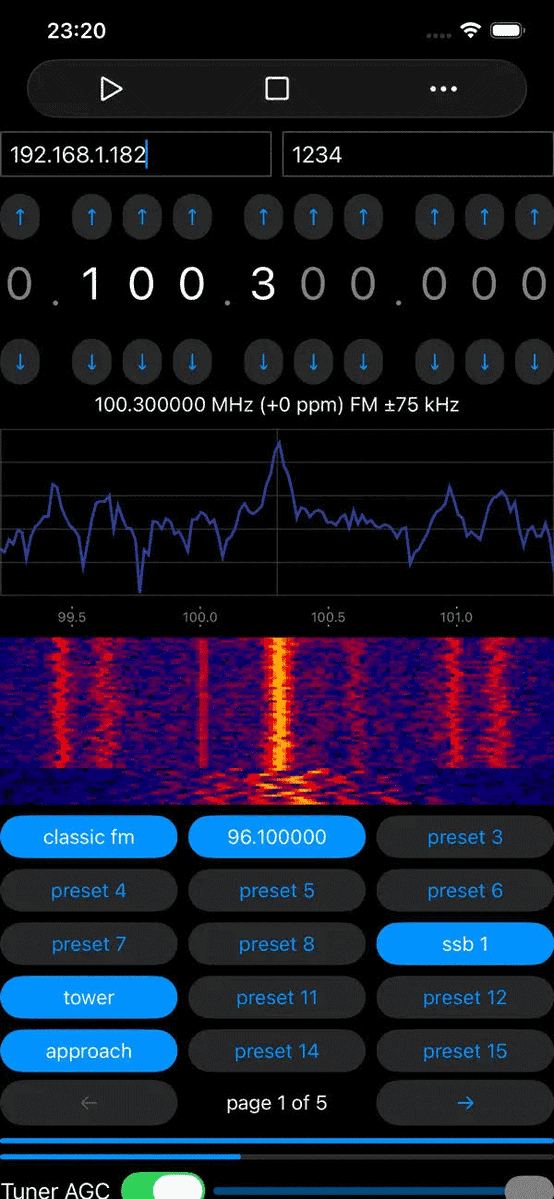Open the three-dots more options menu
The image size is (554, 1199).
point(443,89)
